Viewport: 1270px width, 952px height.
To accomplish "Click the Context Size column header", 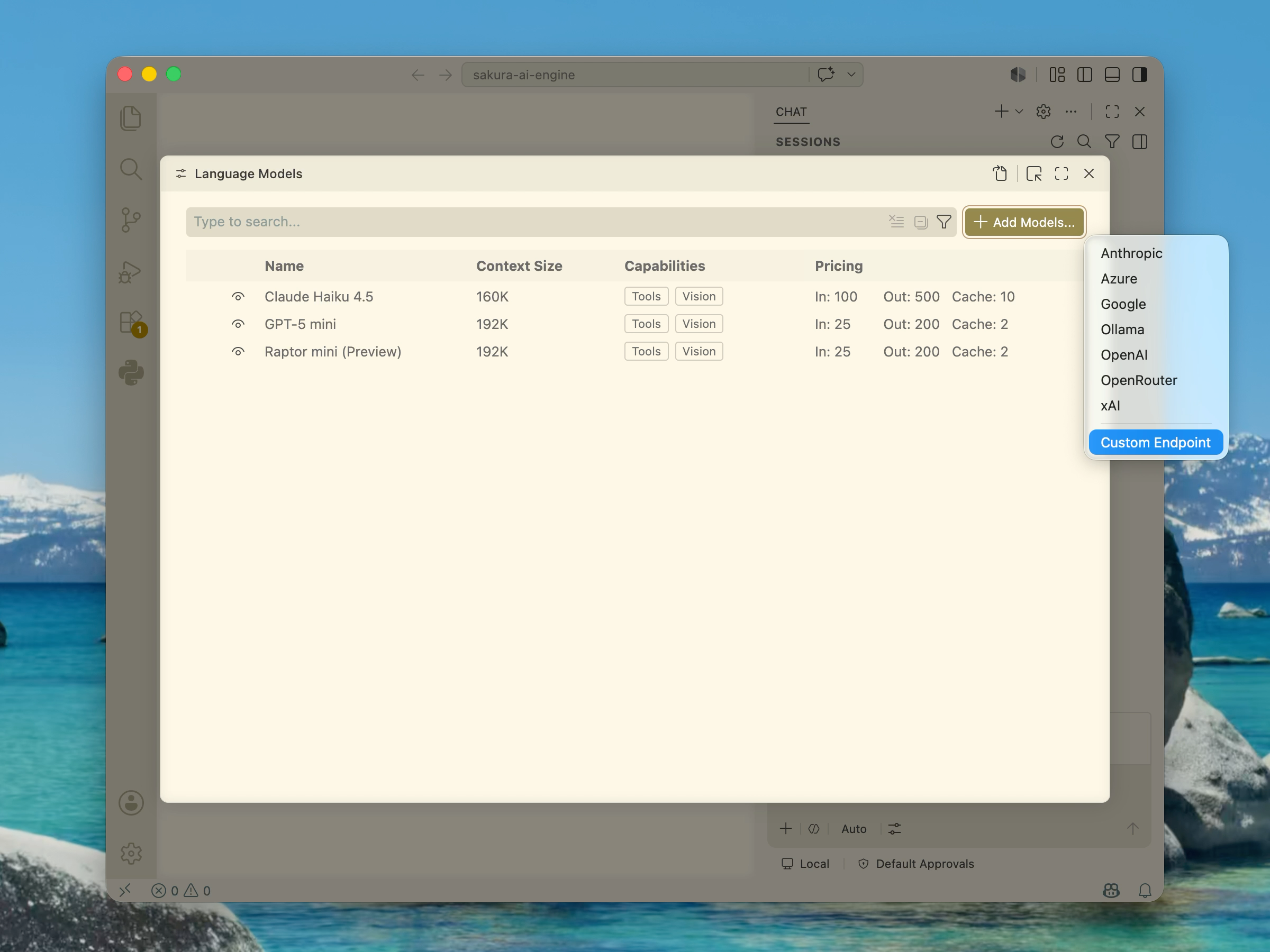I will click(x=519, y=266).
